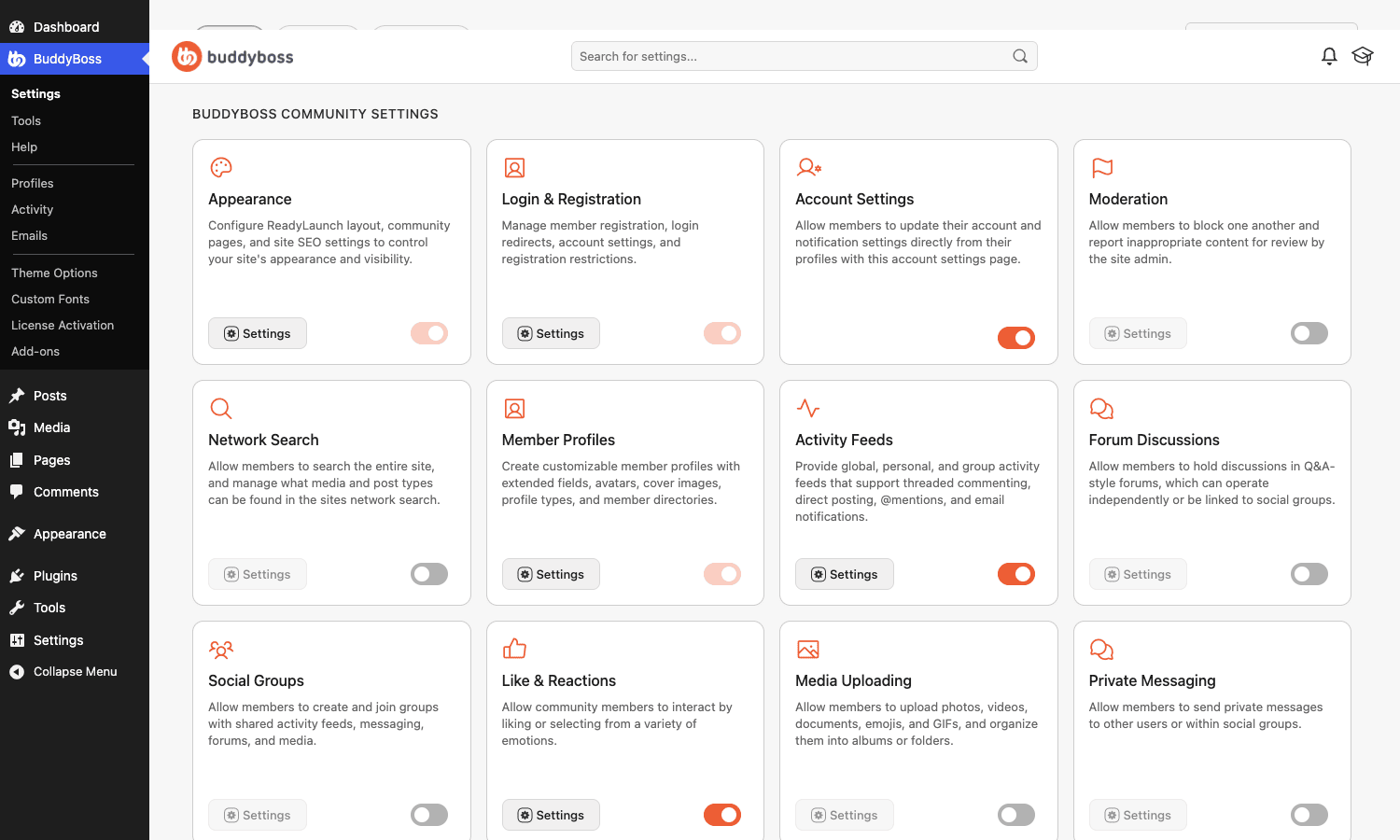Click the Appearance palette icon
Image resolution: width=1400 pixels, height=840 pixels.
tap(221, 167)
